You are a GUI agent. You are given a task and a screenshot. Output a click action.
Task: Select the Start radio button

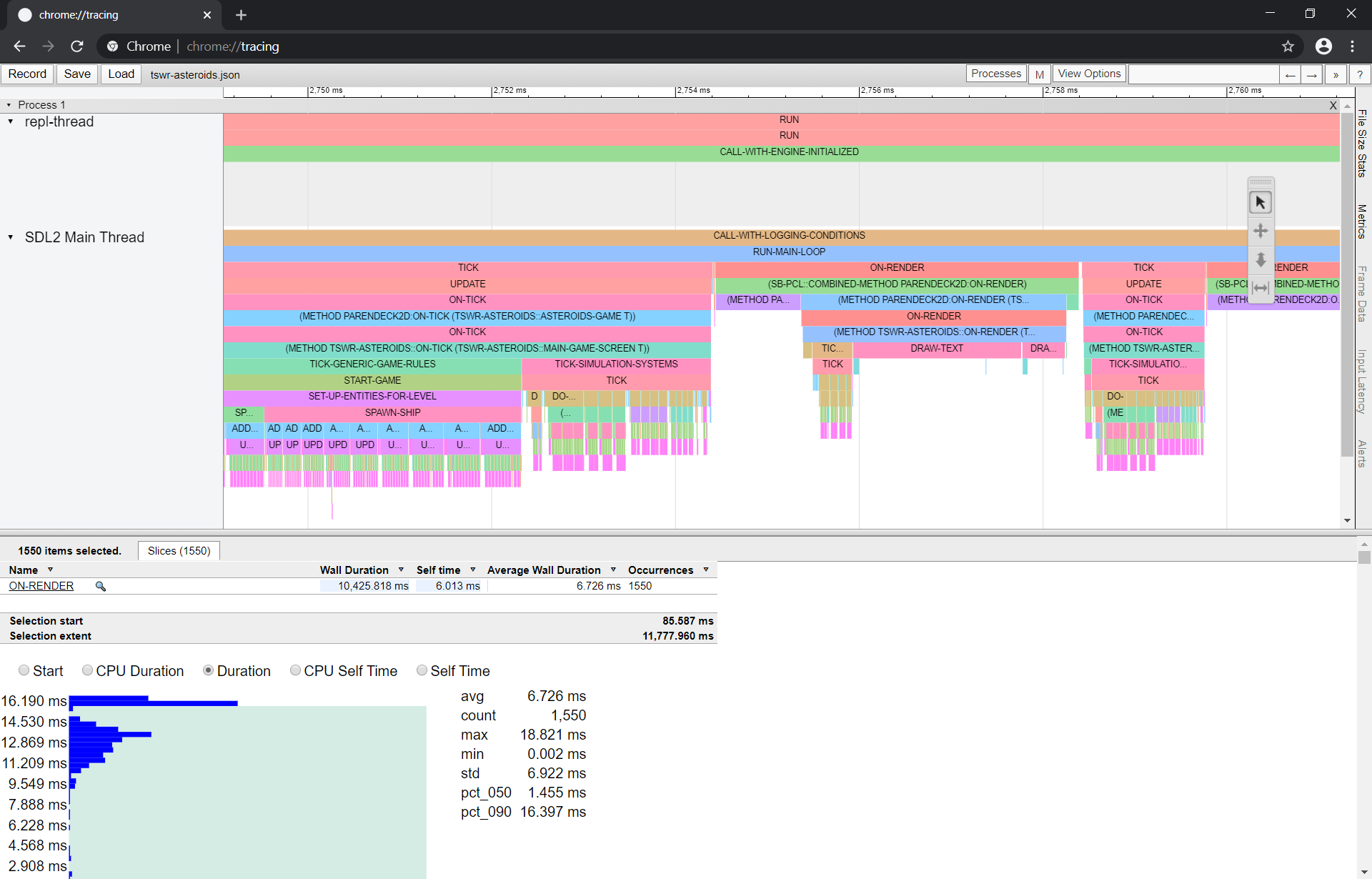click(24, 670)
